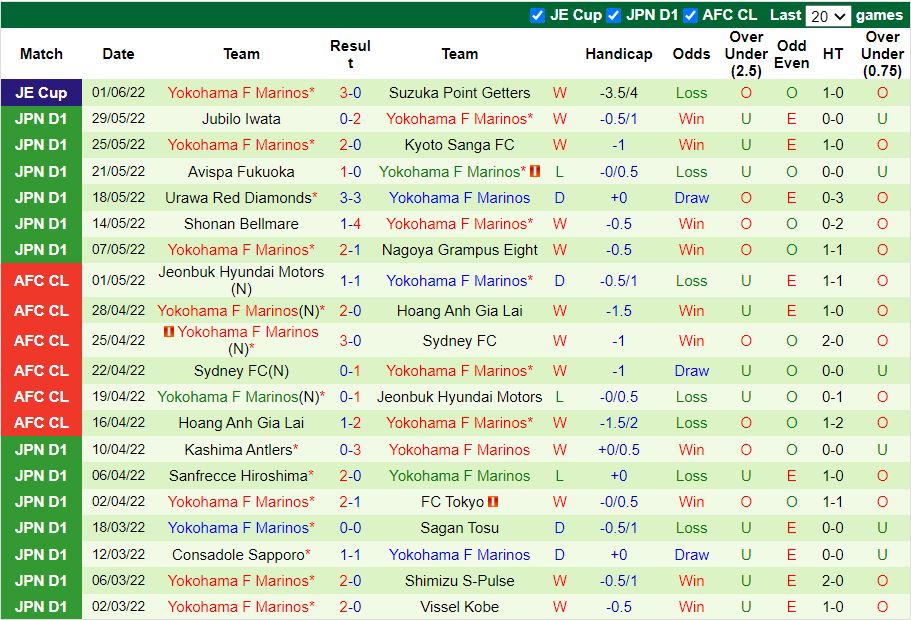The width and height of the screenshot is (911, 620).
Task: Uncheck the JE Cup checkbox
Action: pyautogui.click(x=537, y=16)
